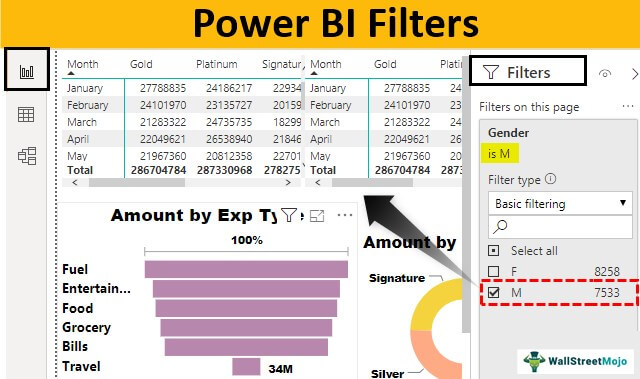
Task: Click the Gold column header in the first table
Action: coord(141,64)
